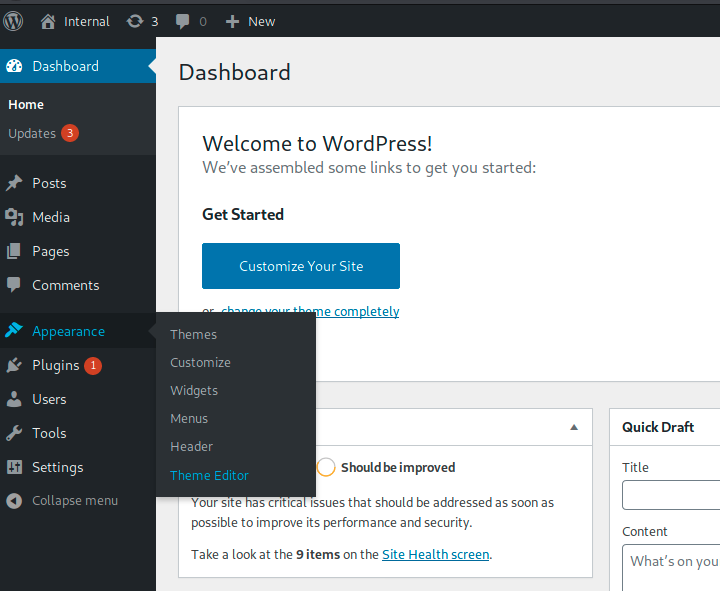Image resolution: width=720 pixels, height=591 pixels.
Task: Click the Quick Draft Content textarea
Action: tap(671, 568)
